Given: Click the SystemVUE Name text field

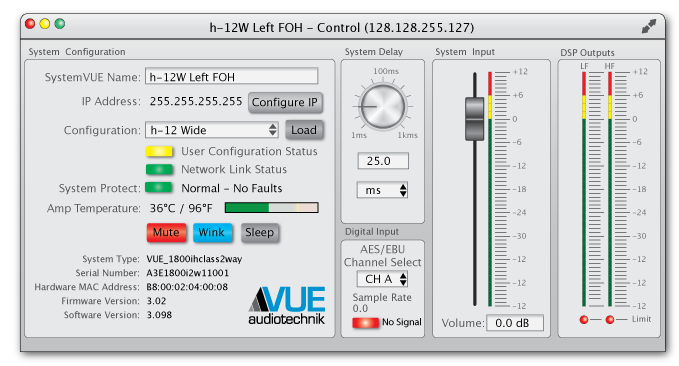Looking at the screenshot, I should 231,77.
